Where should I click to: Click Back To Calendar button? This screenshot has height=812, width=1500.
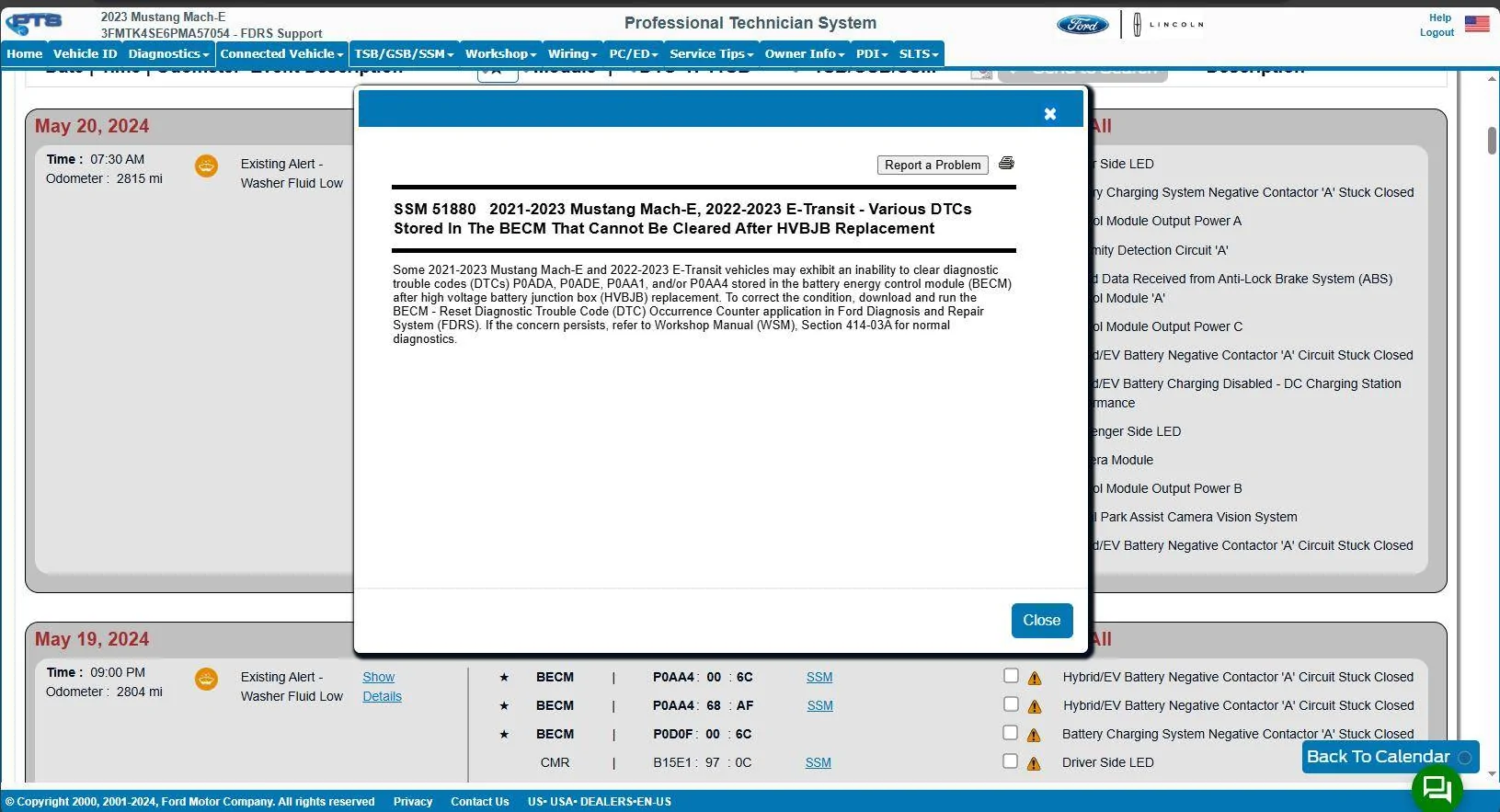1391,757
